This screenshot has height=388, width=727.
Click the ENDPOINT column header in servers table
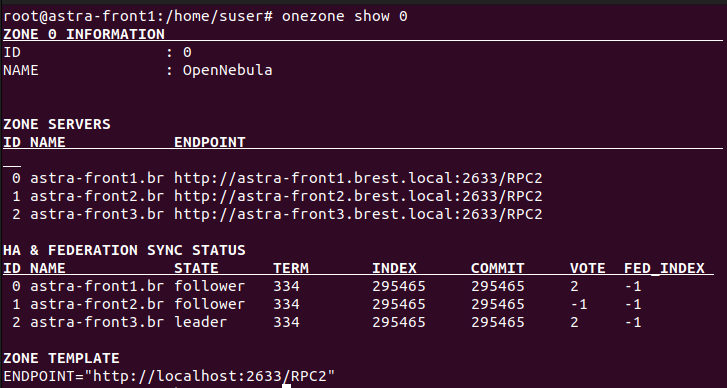[x=210, y=142]
